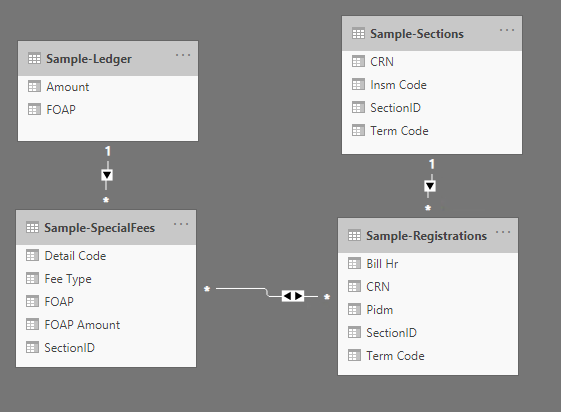Click the column icon beside Pidm

pos(354,309)
